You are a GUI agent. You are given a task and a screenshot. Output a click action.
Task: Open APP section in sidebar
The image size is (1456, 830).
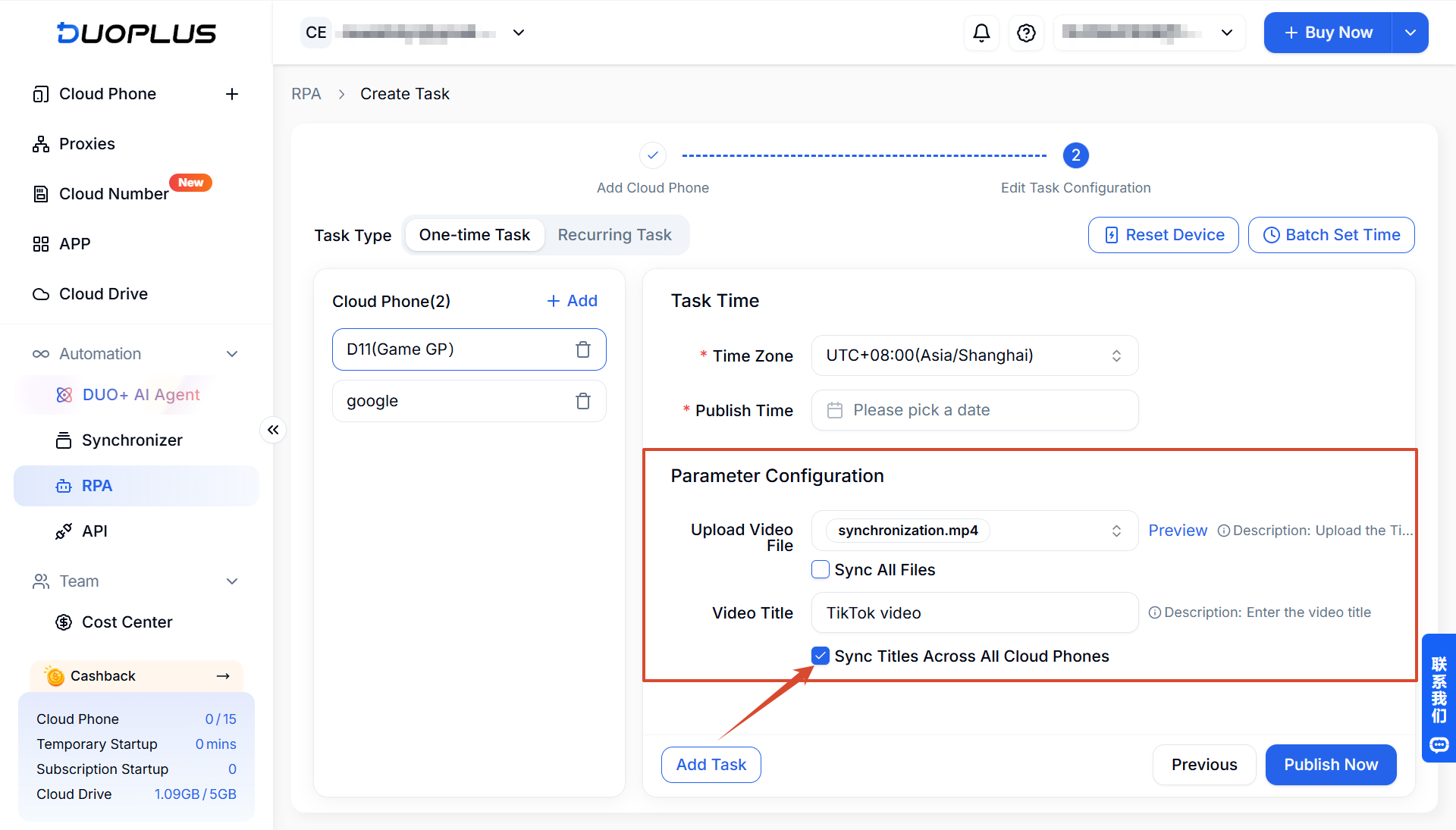(74, 244)
